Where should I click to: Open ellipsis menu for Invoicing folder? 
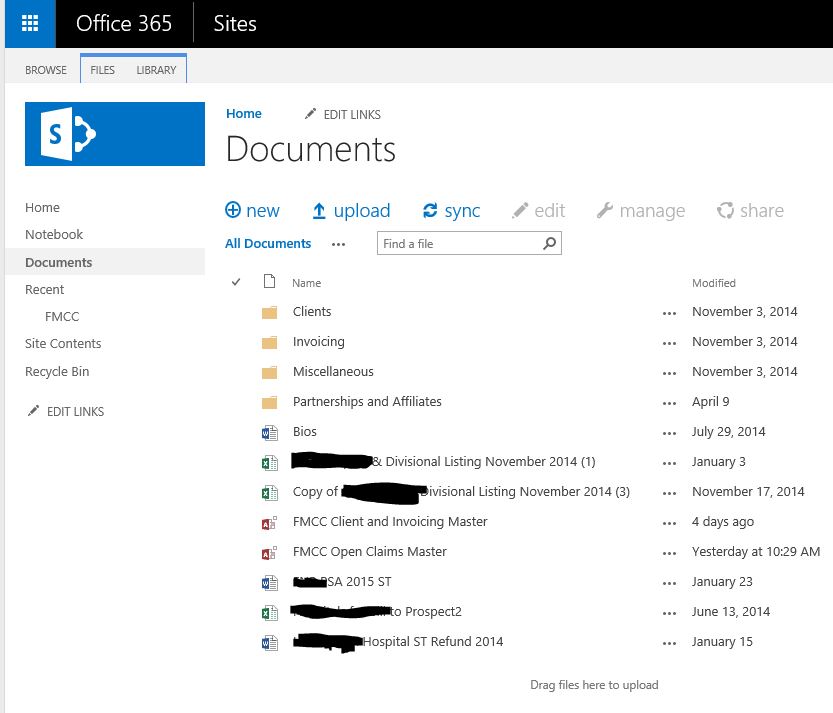(669, 342)
